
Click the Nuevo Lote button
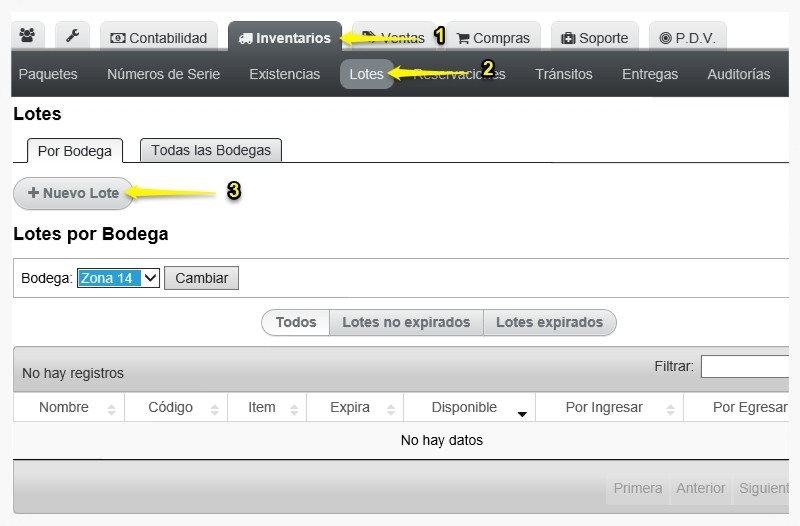(x=73, y=193)
